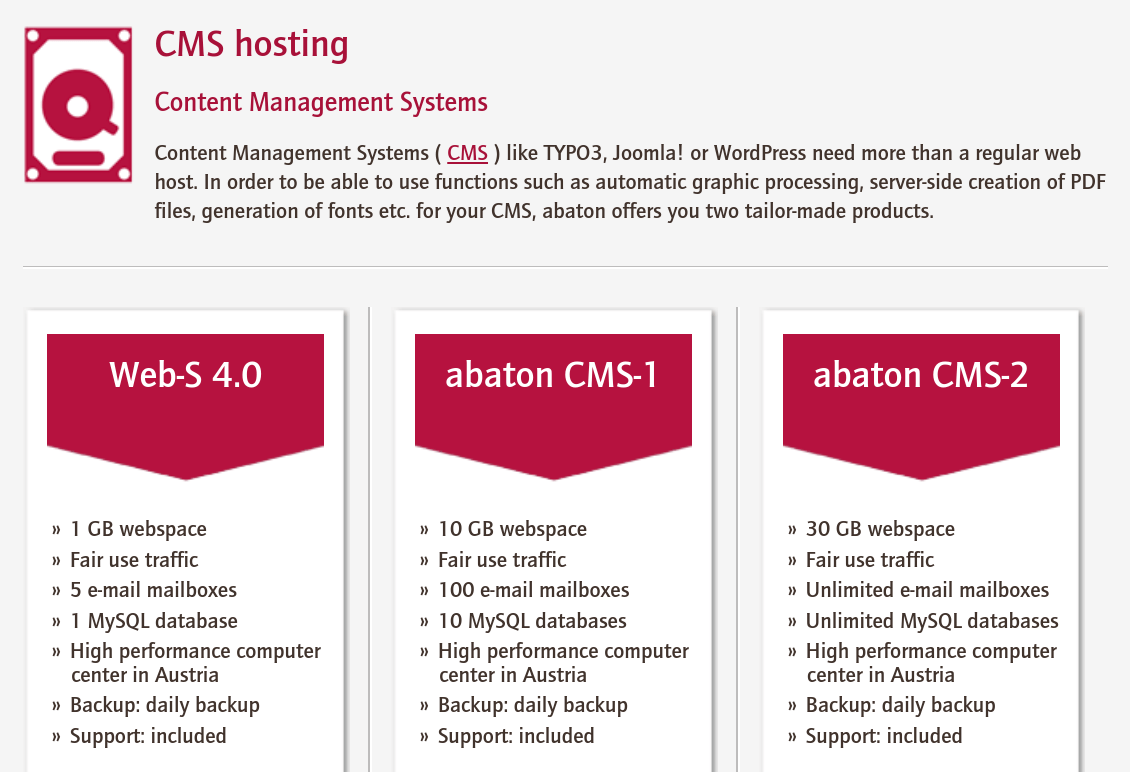Click 'Support: included' in Web-S 4.0
Screen dimensions: 1130x772
(x=148, y=736)
